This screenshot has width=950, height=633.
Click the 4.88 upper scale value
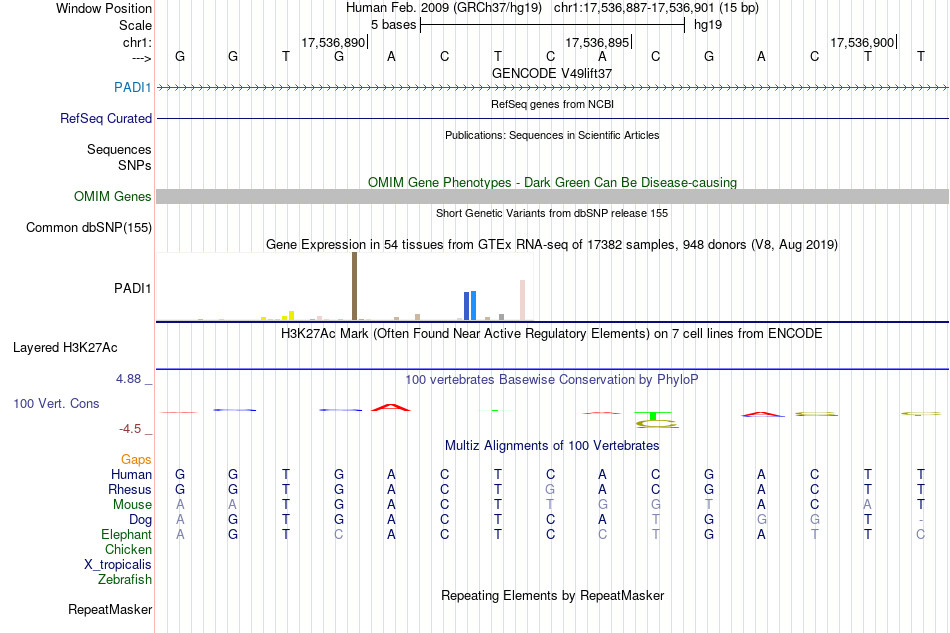128,379
